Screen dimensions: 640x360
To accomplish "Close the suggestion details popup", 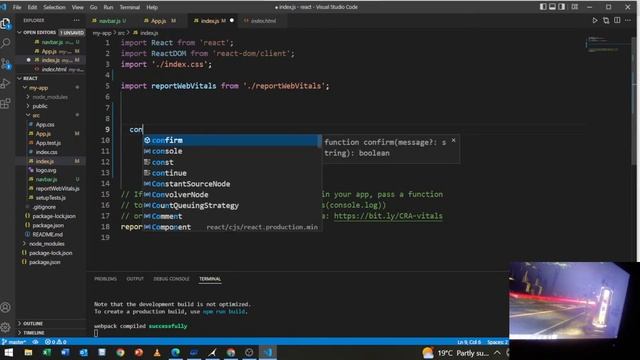I will (x=453, y=140).
